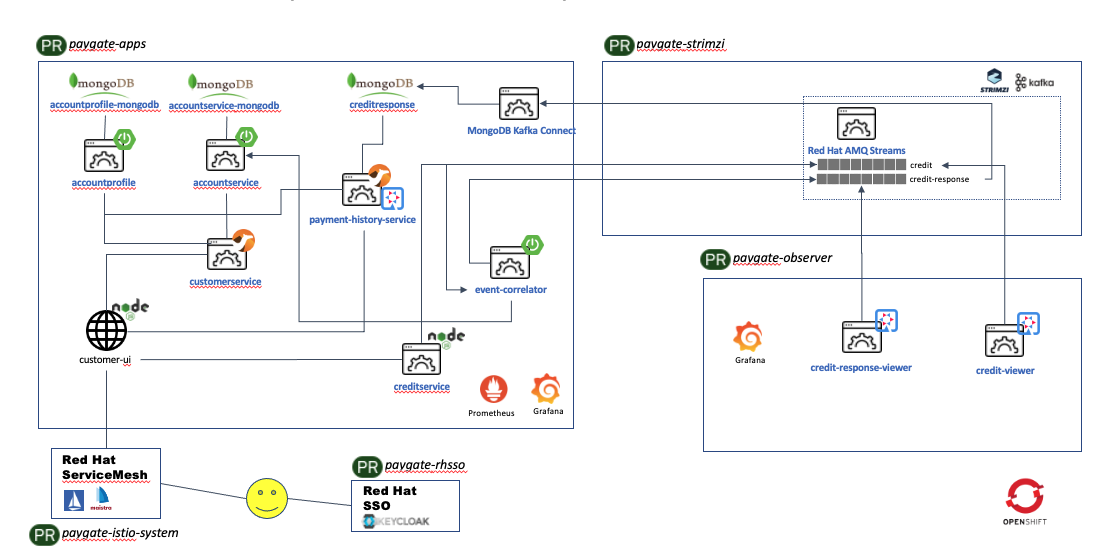Click the accountprofile service gear icon

(x=104, y=155)
